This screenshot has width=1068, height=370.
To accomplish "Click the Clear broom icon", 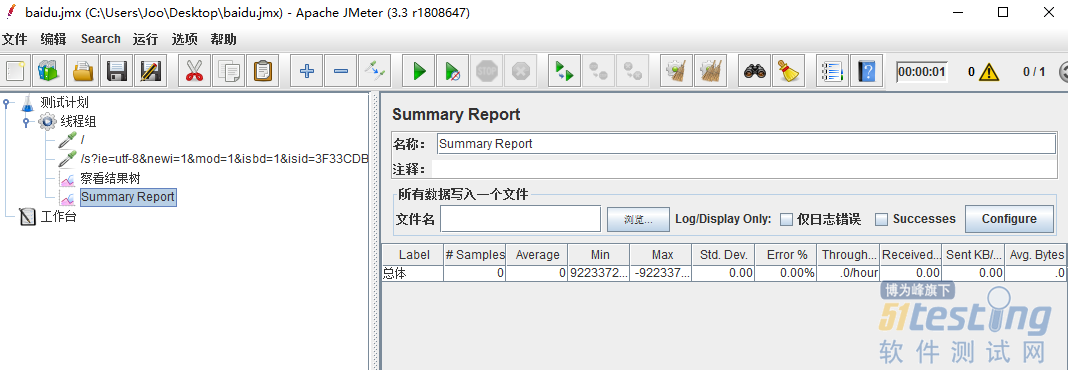I will click(677, 71).
